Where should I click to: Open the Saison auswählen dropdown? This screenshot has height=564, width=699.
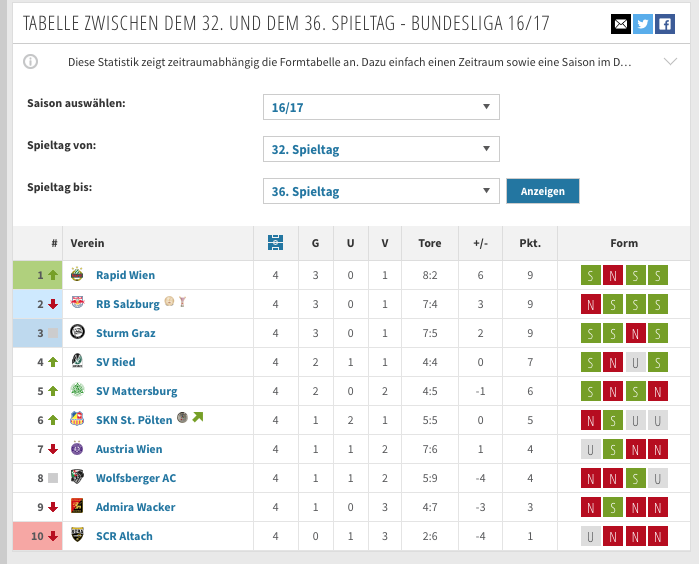click(x=381, y=107)
